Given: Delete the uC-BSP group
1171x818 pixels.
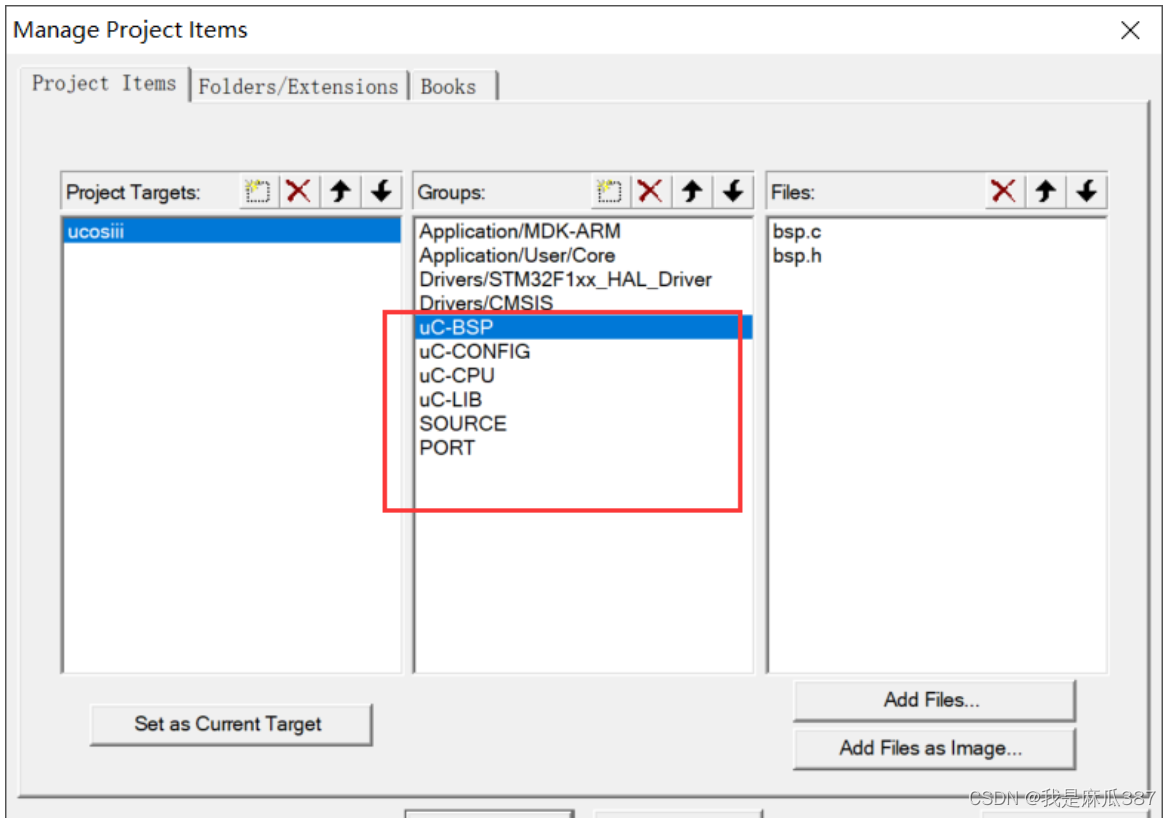Looking at the screenshot, I should click(x=651, y=191).
